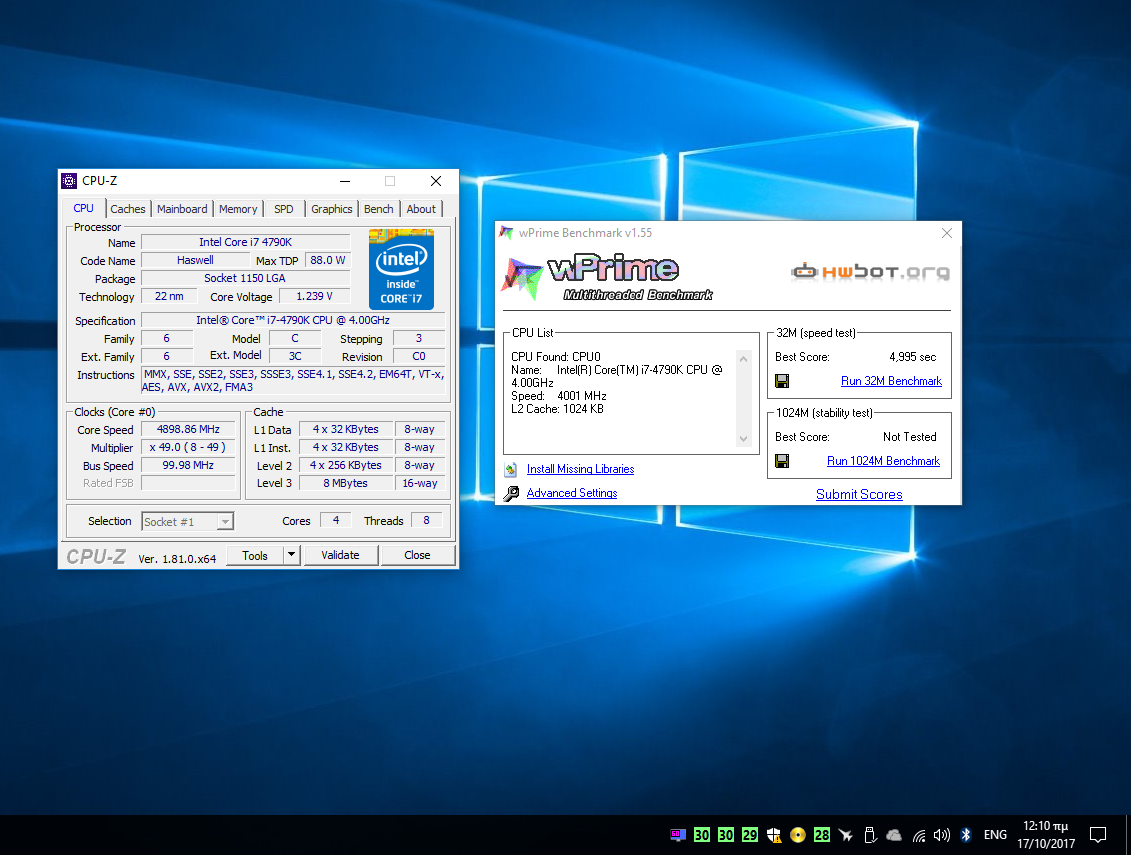Click the Threads value '8'
Viewport: 1131px width, 855px height.
tap(426, 520)
